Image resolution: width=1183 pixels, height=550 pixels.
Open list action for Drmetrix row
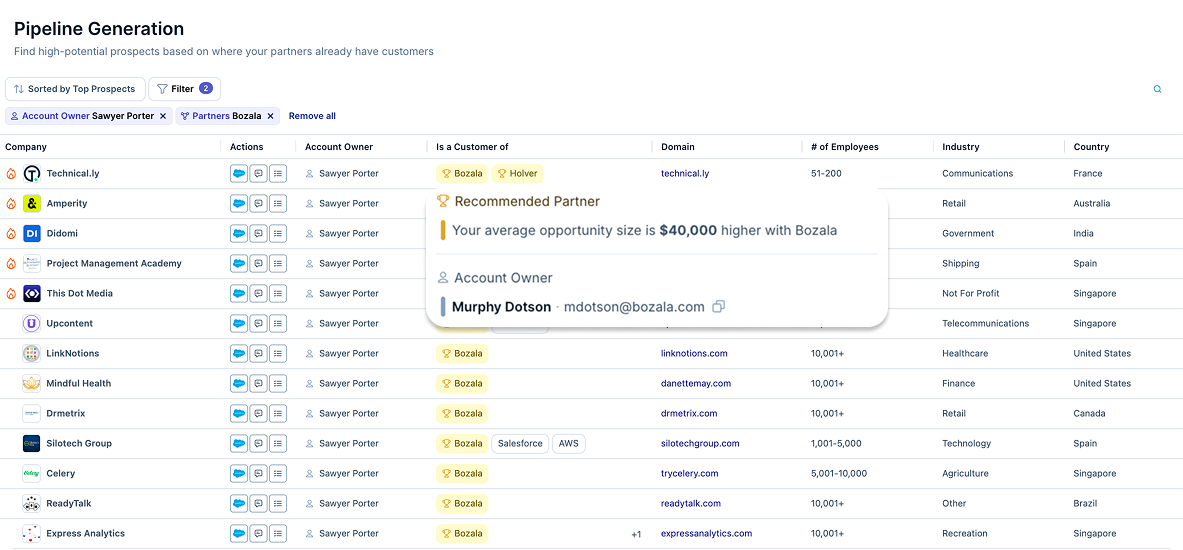278,413
